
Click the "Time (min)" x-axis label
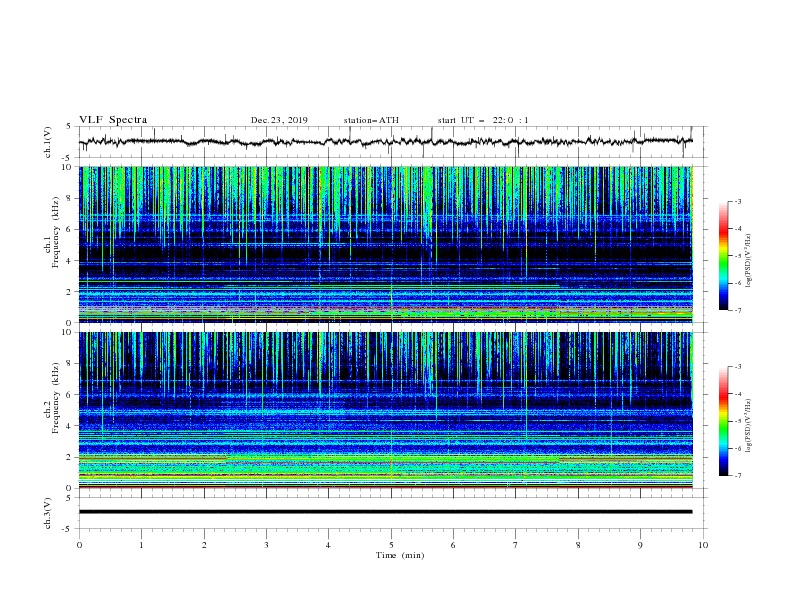[x=400, y=555]
